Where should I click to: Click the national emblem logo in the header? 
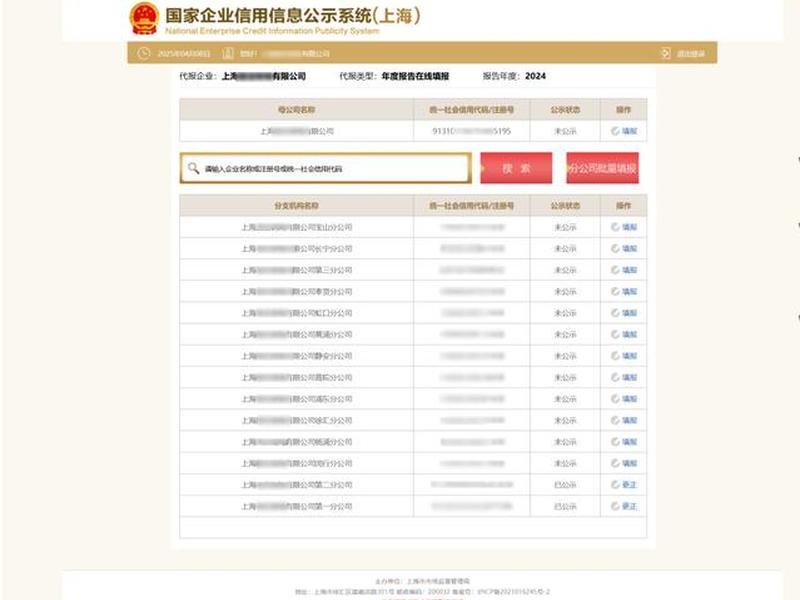coord(144,18)
